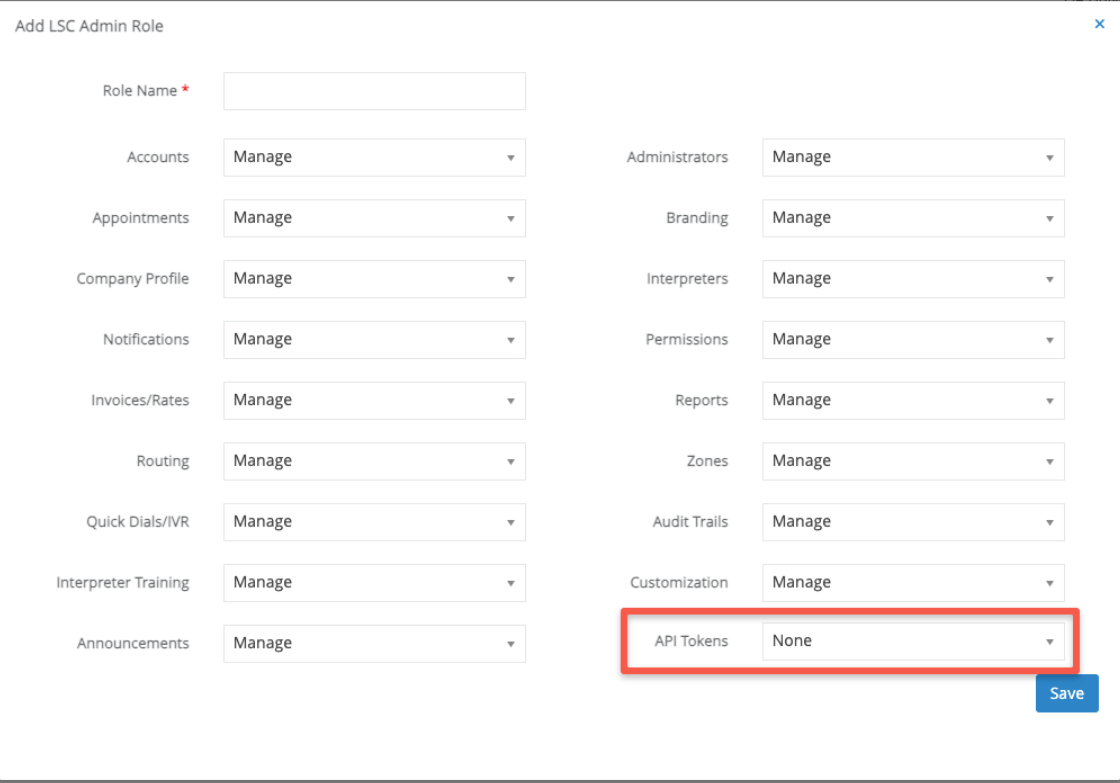Open the API Tokens dropdown set to None

tap(912, 641)
